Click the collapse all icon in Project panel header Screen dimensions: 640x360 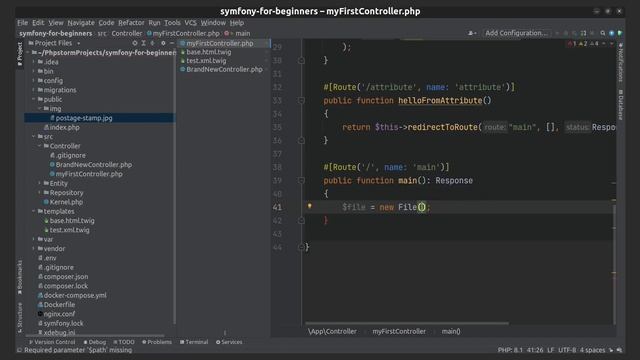(152, 43)
